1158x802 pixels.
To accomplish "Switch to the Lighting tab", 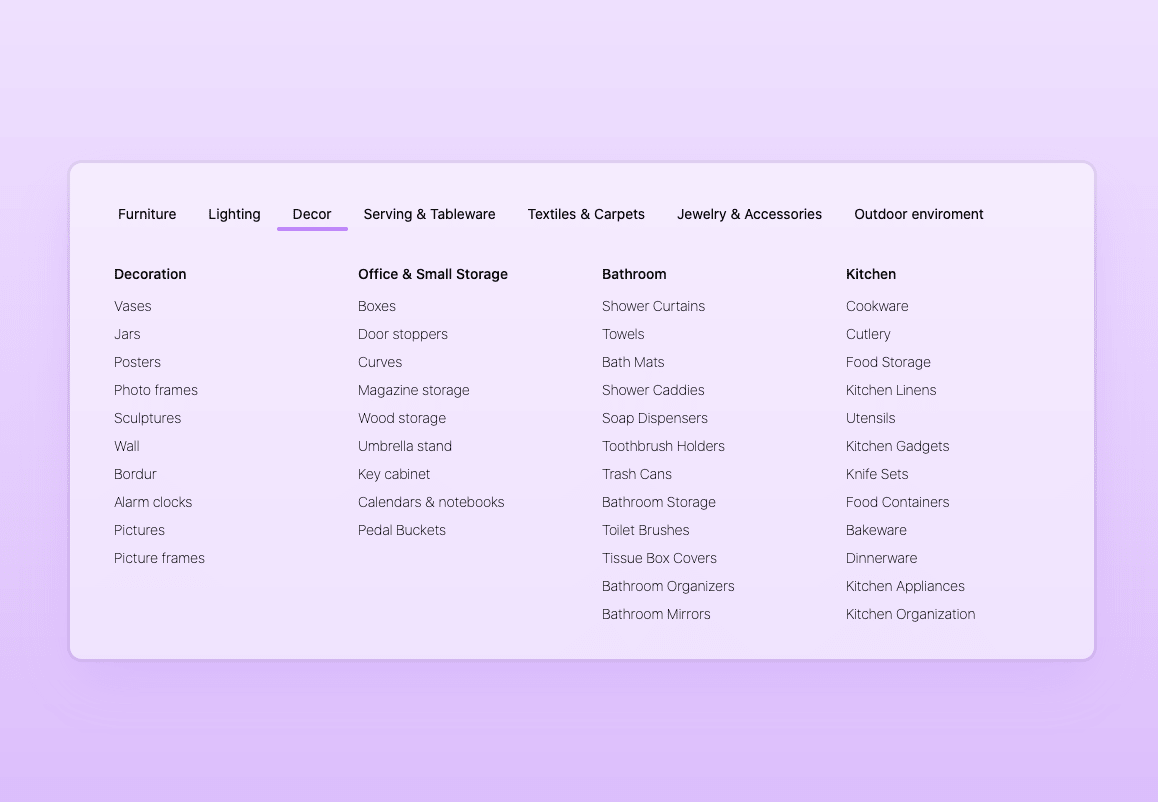I will coord(234,214).
